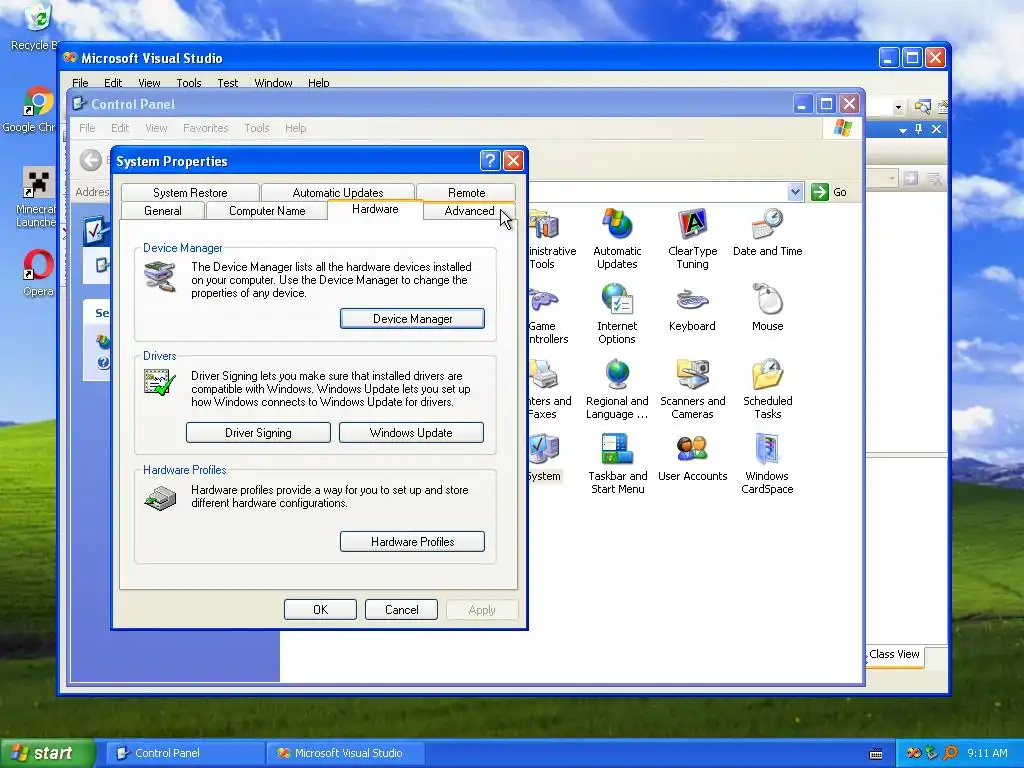The height and width of the screenshot is (768, 1024).
Task: Open the Visual Studio toolbar combo dropdown
Action: [x=899, y=107]
